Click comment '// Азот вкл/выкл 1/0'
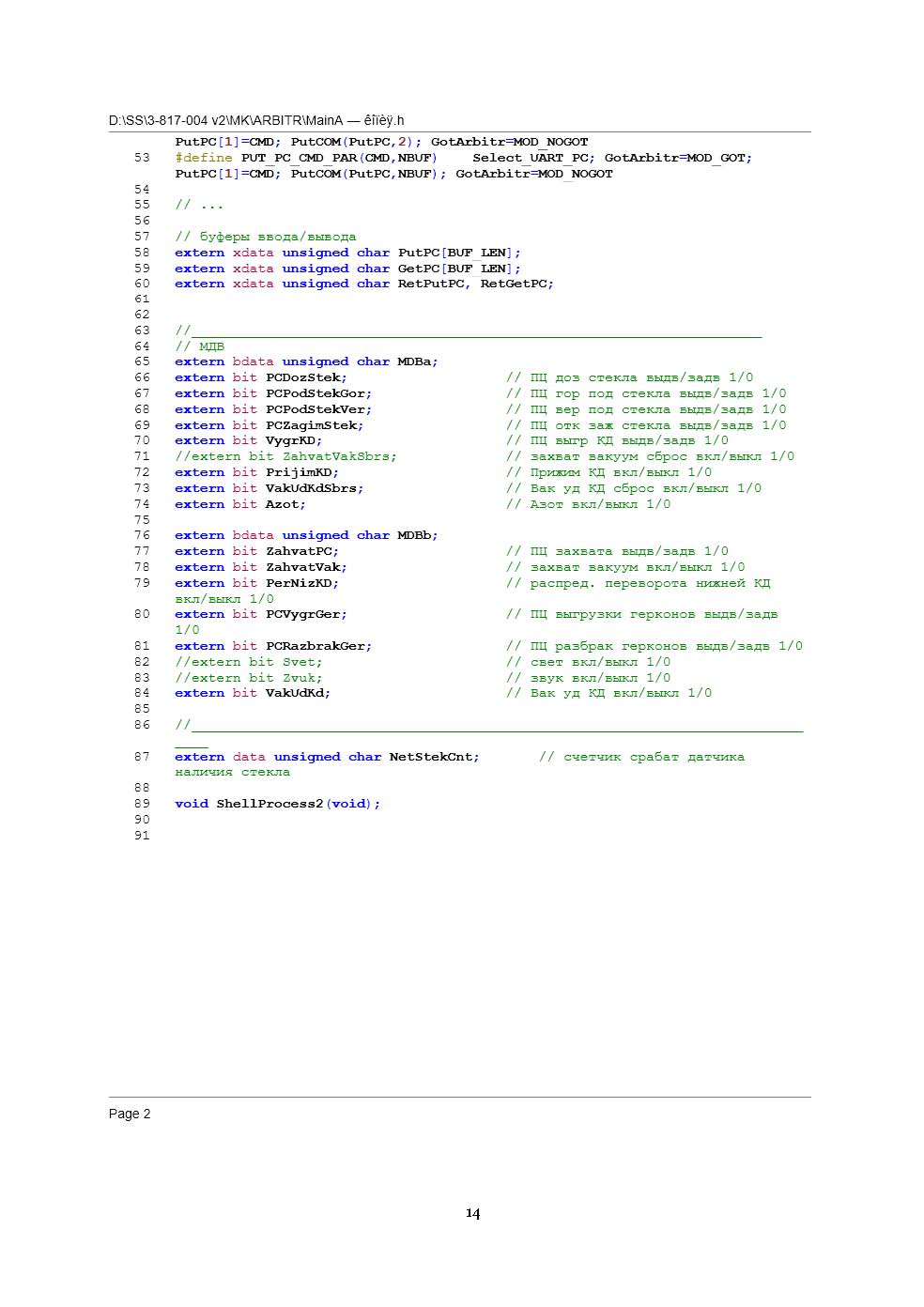924x1307 pixels. coord(588,504)
